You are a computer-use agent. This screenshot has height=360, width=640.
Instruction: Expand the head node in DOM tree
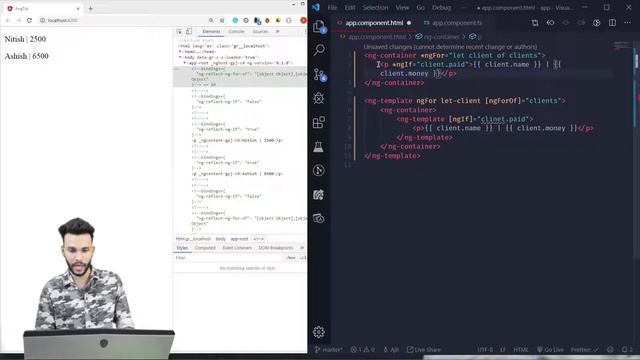point(180,52)
